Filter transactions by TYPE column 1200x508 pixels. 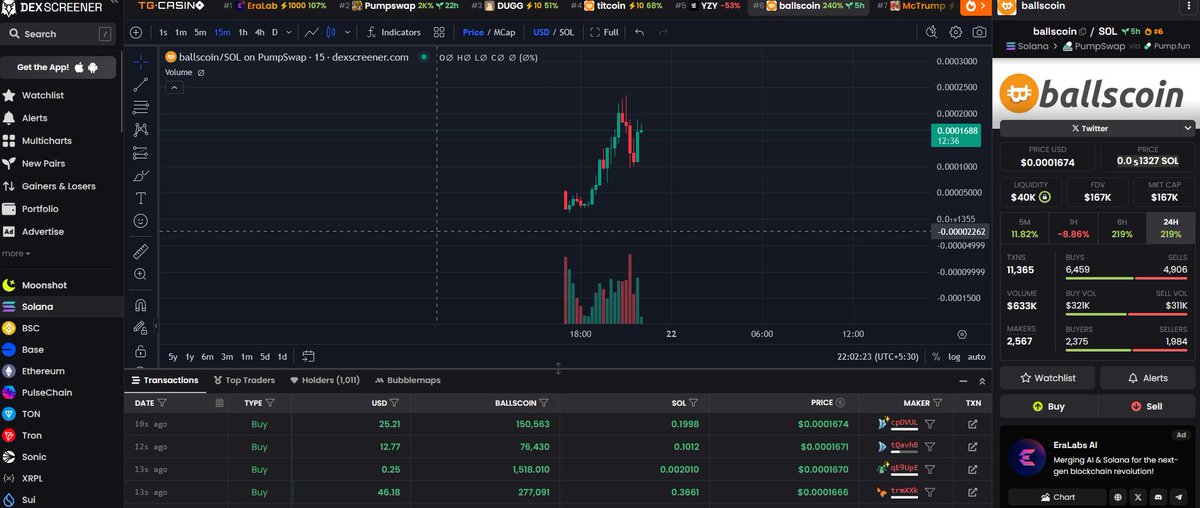(x=270, y=403)
